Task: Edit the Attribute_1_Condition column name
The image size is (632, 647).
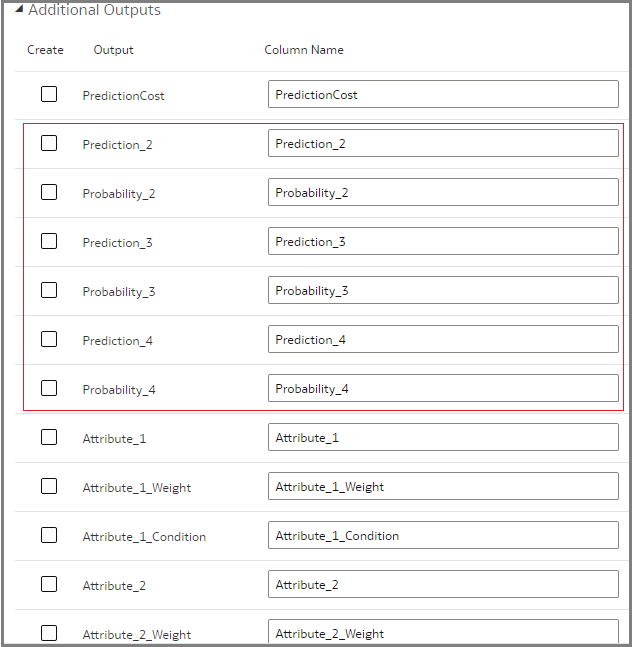Action: click(x=443, y=535)
